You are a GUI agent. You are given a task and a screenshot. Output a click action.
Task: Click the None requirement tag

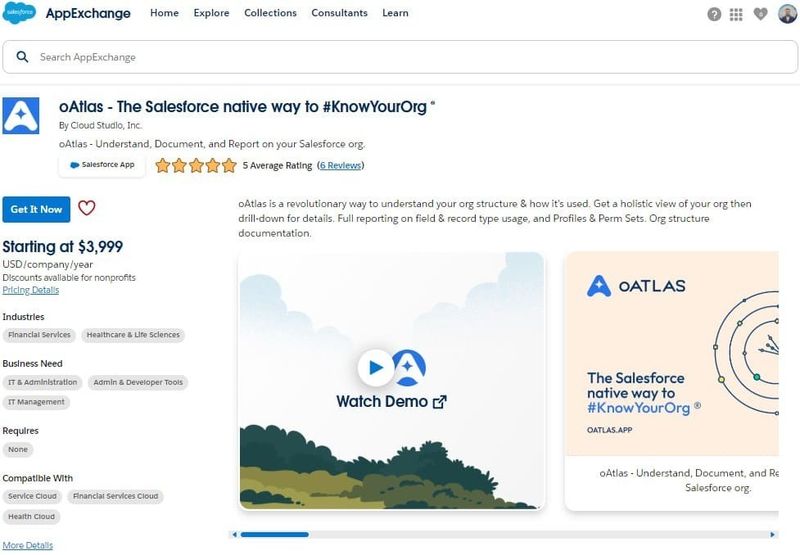(x=18, y=449)
